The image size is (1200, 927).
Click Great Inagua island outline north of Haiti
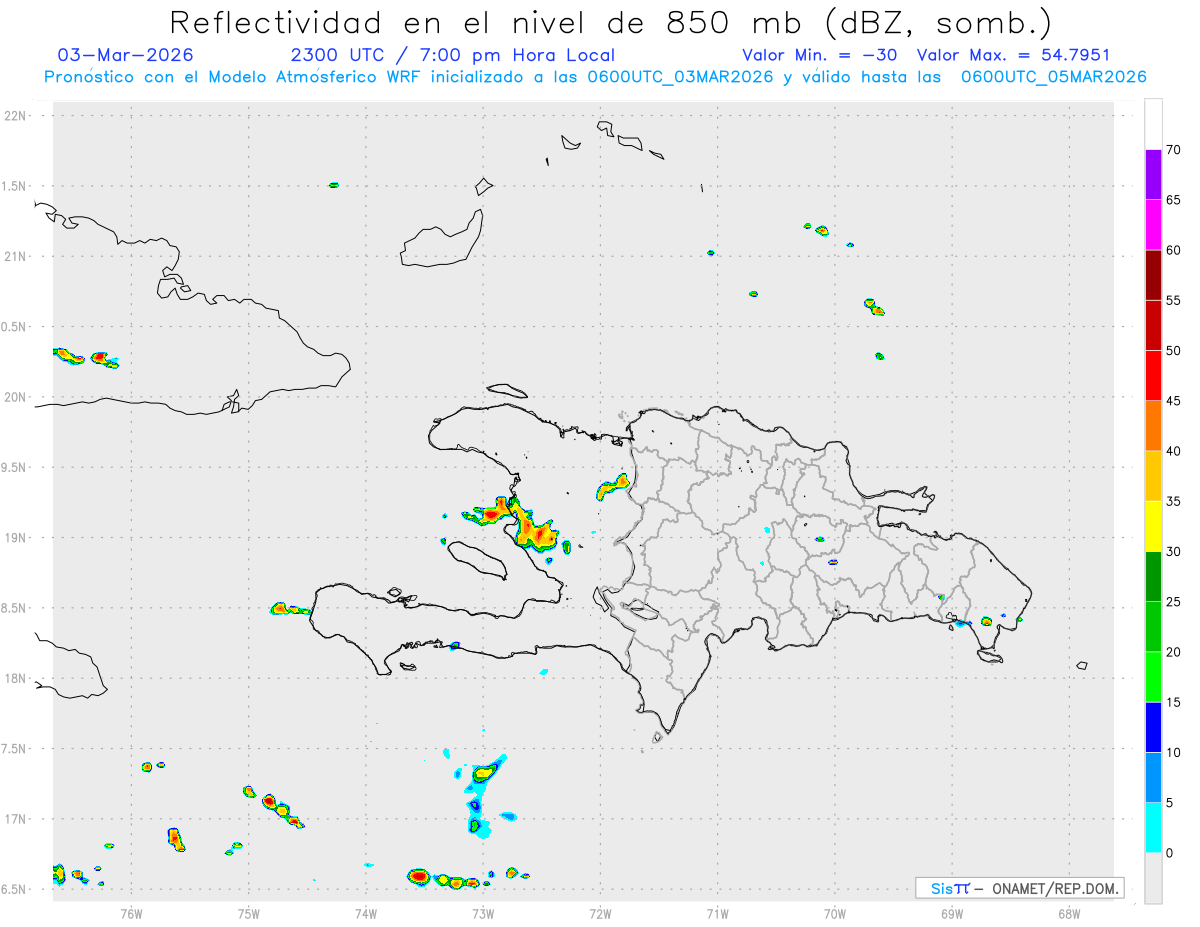click(443, 240)
